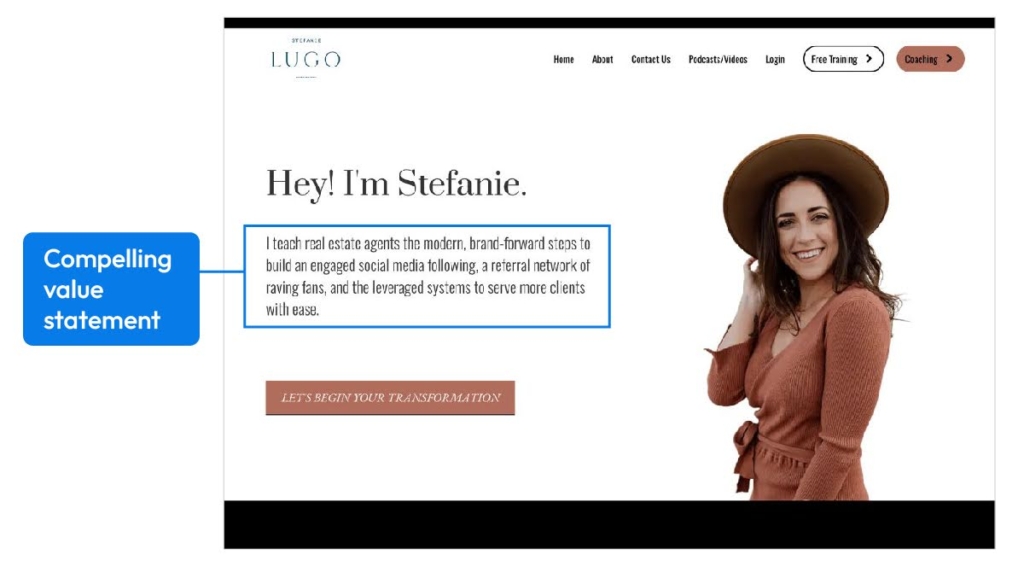This screenshot has width=1024, height=566.
Task: Click the black top banner strip
Action: tap(609, 23)
